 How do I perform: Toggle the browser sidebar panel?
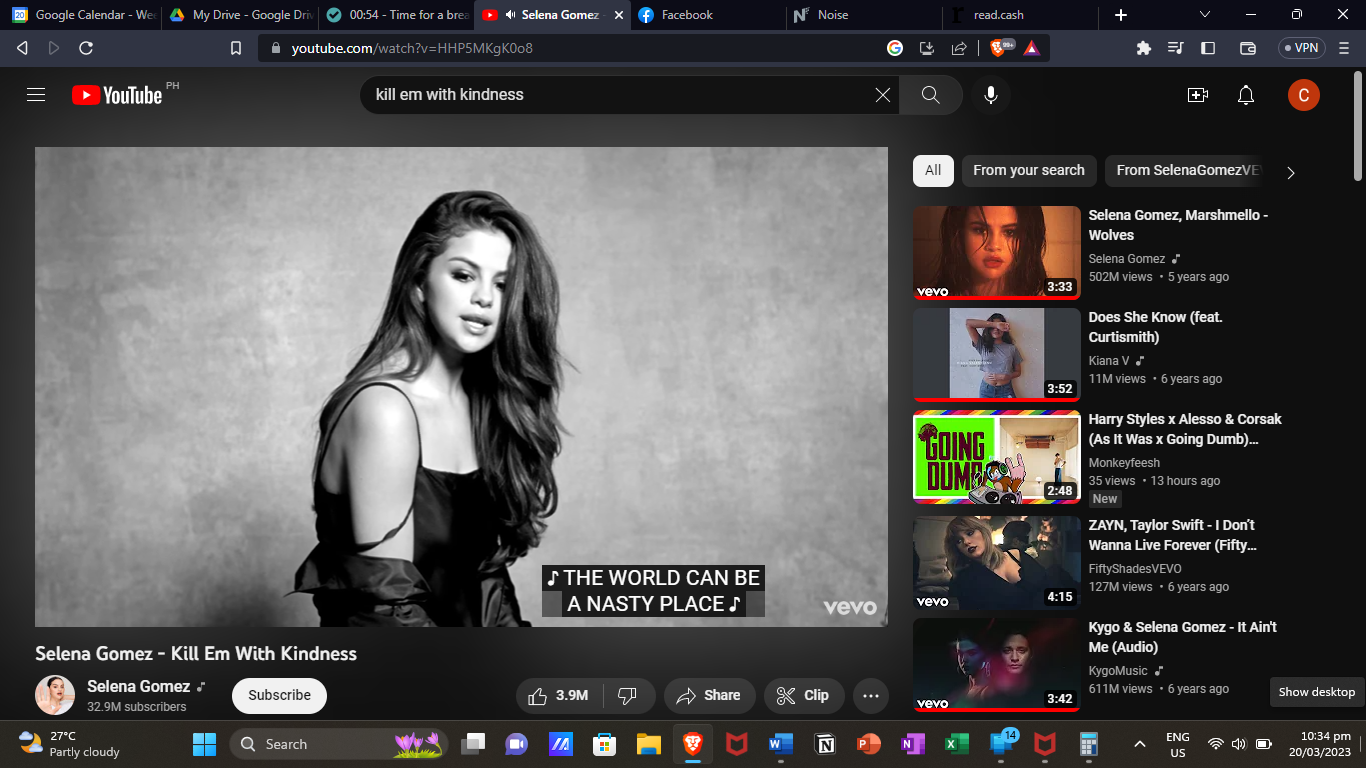tap(1208, 48)
